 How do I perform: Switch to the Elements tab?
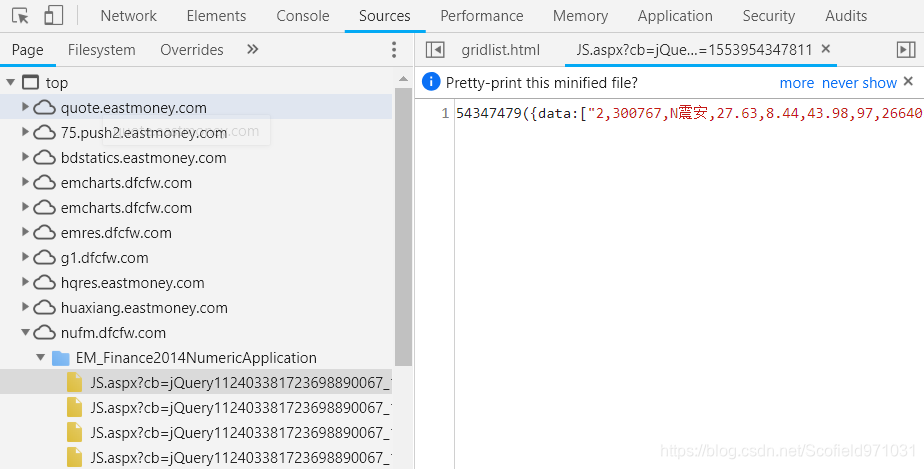click(216, 16)
